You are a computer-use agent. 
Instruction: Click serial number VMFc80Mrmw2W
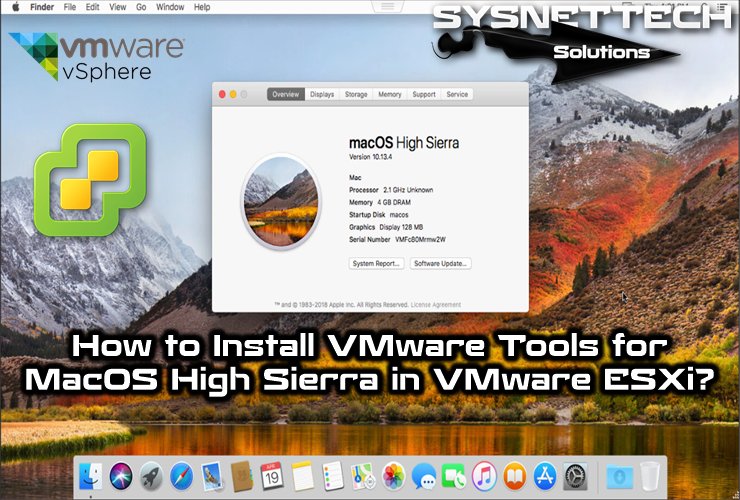(420, 239)
